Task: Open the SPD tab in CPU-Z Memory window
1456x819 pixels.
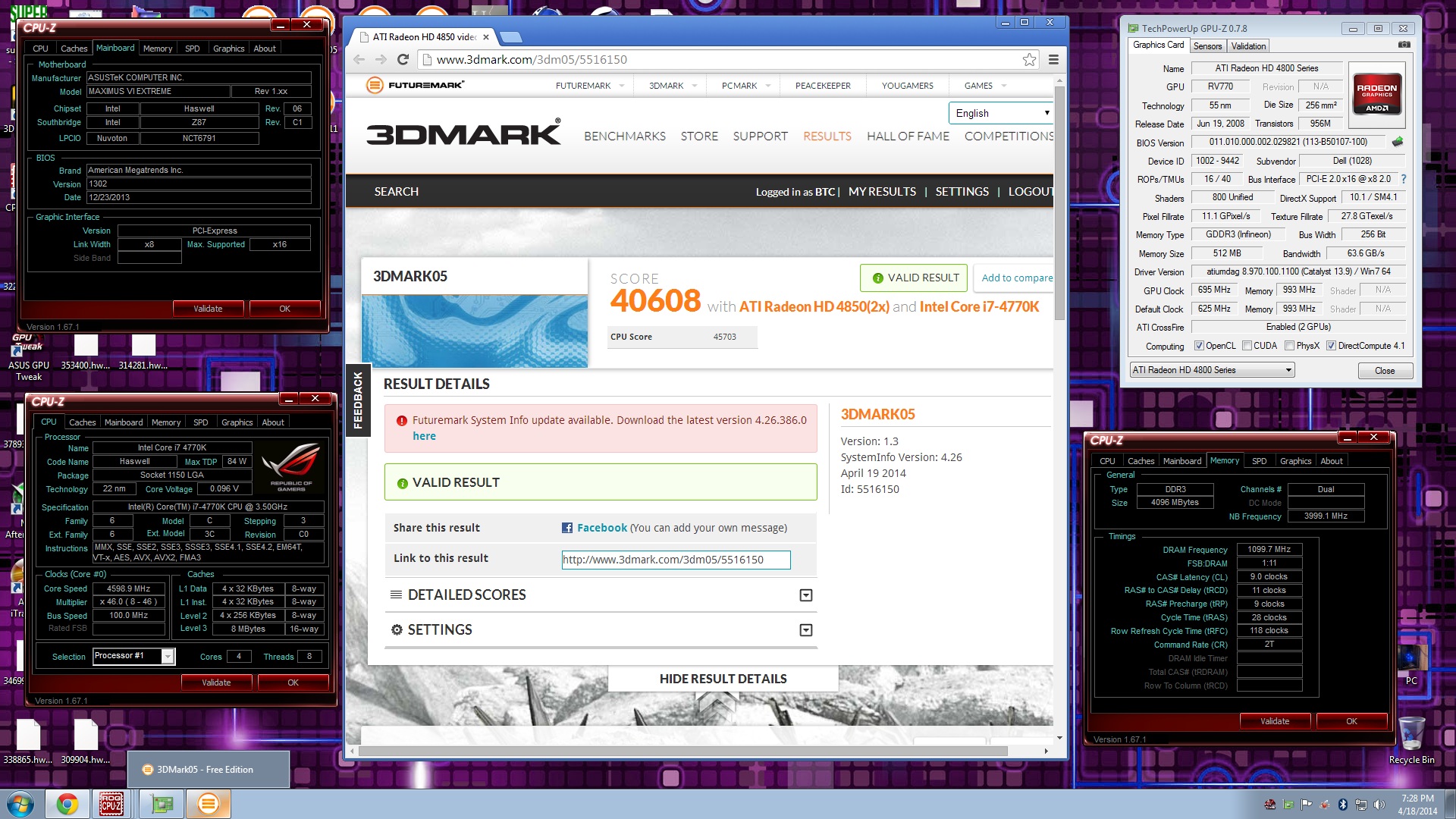Action: (x=1259, y=461)
